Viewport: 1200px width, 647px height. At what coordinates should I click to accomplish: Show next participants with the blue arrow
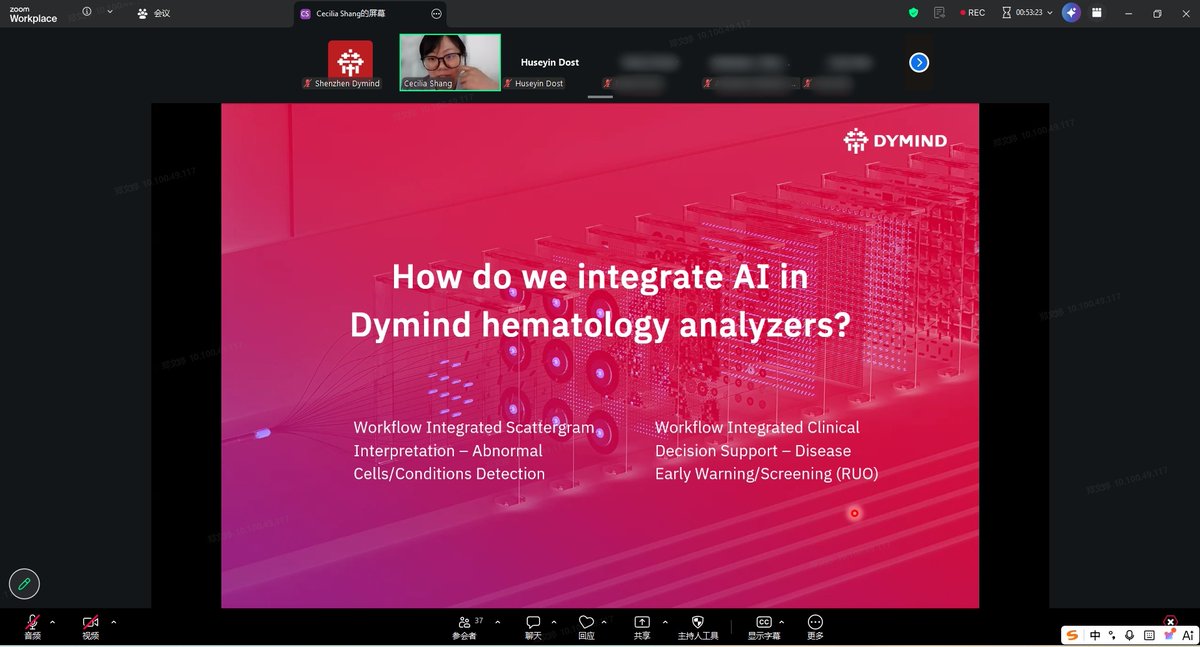coord(919,63)
